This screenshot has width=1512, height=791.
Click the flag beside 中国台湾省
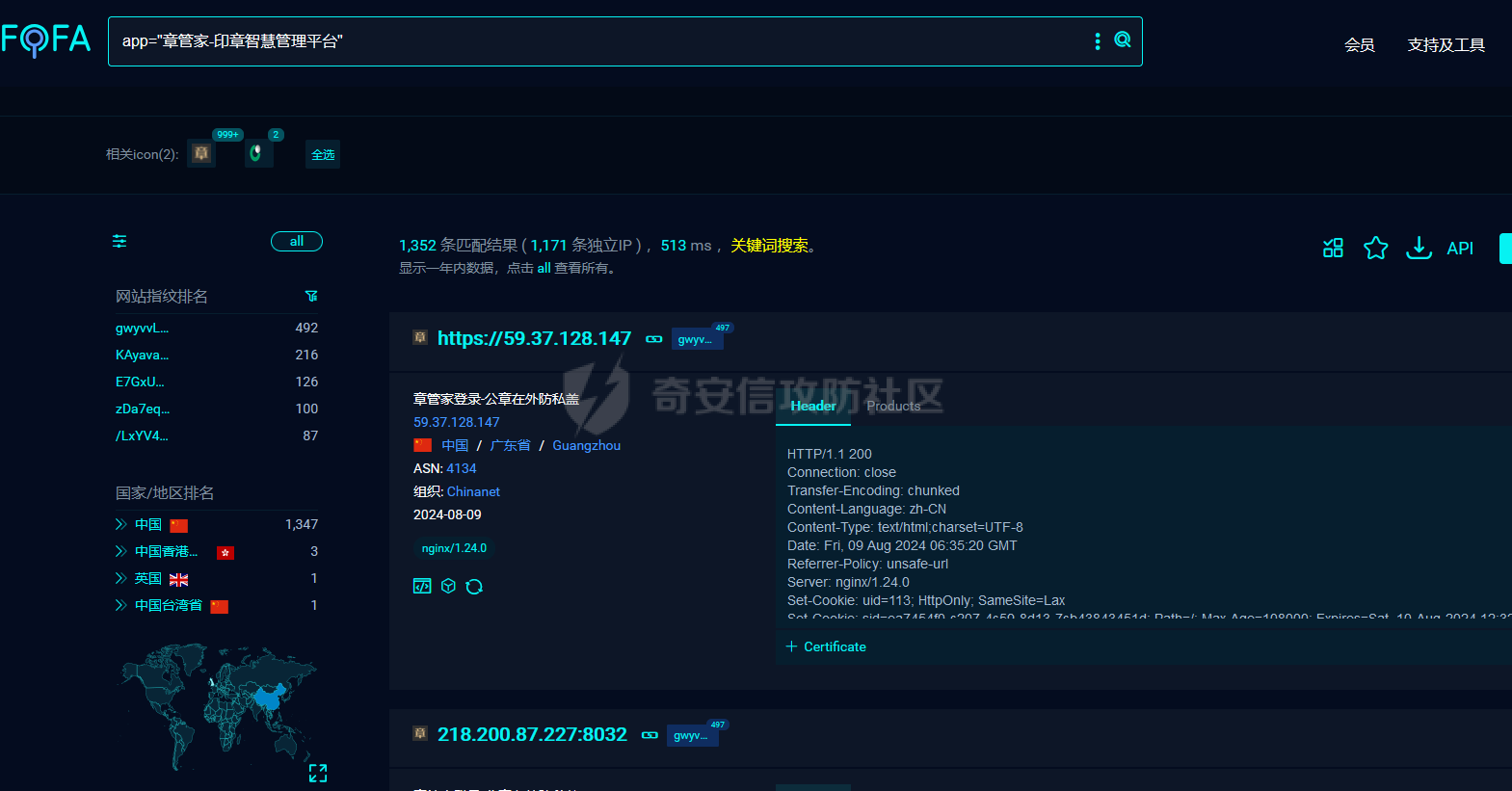click(x=220, y=606)
